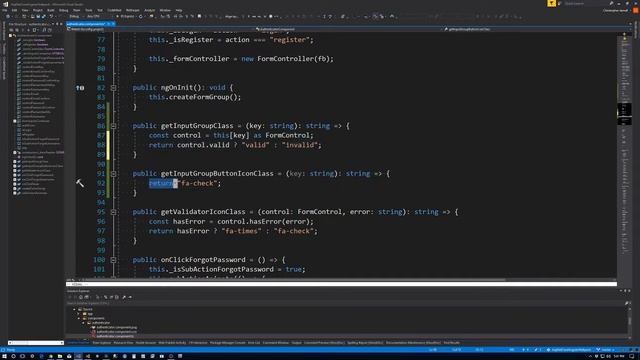Viewport: 640px width, 360px height.
Task: Click the yellow notifications flag icon
Action: [551, 3]
